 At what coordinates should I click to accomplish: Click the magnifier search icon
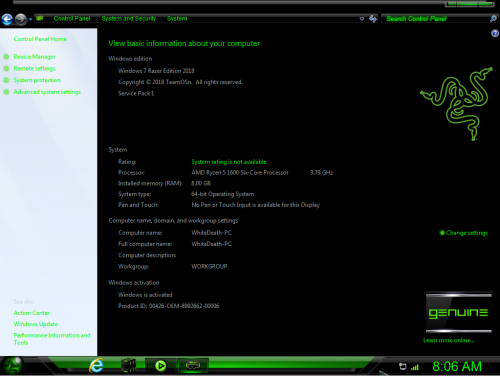click(493, 19)
